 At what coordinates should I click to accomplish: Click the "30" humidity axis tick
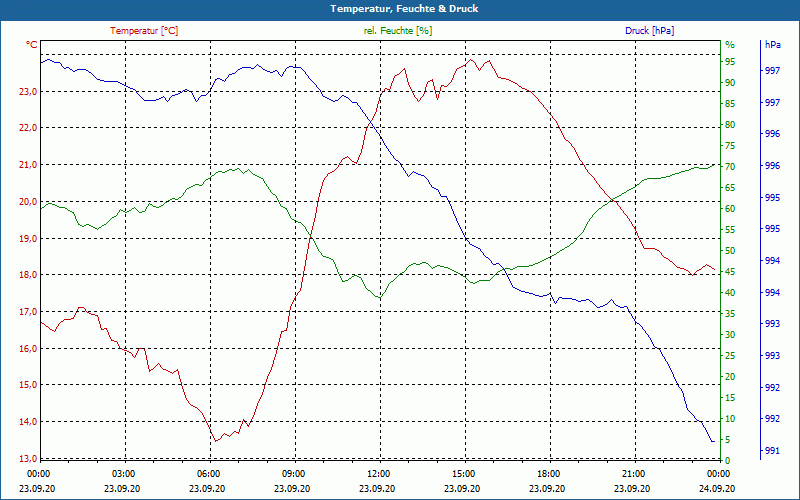click(730, 335)
